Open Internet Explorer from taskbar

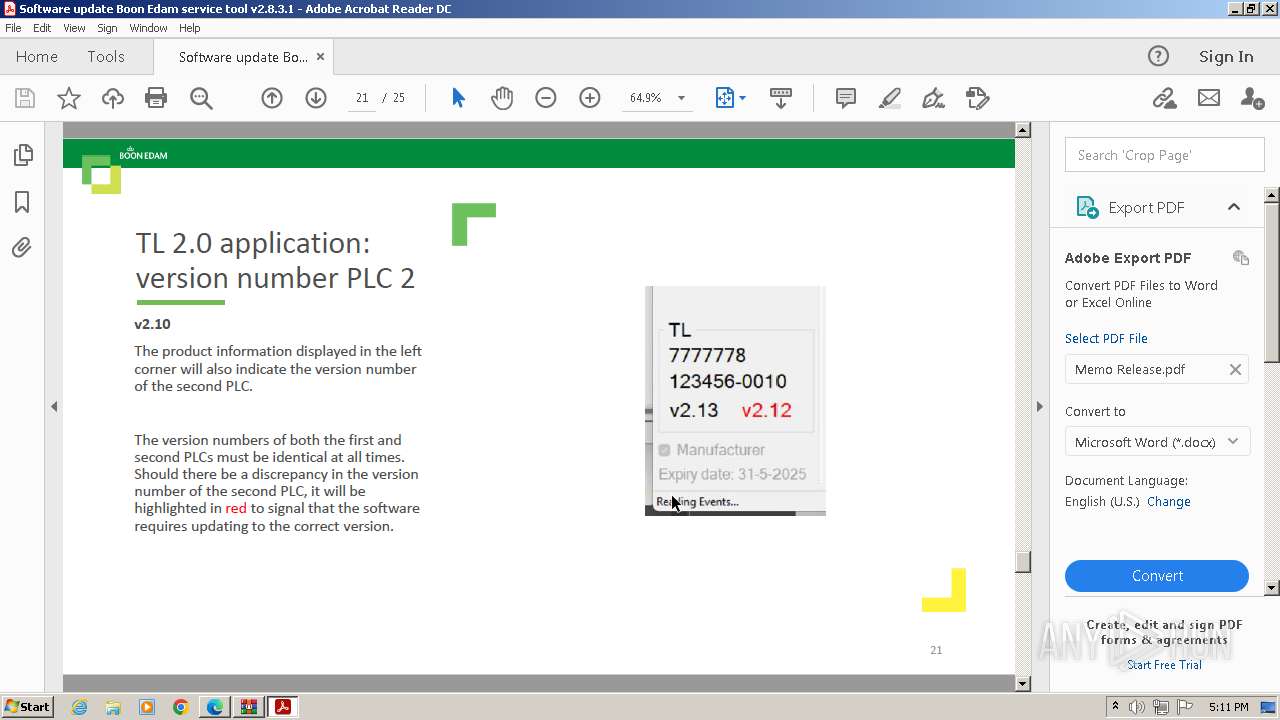[79, 707]
